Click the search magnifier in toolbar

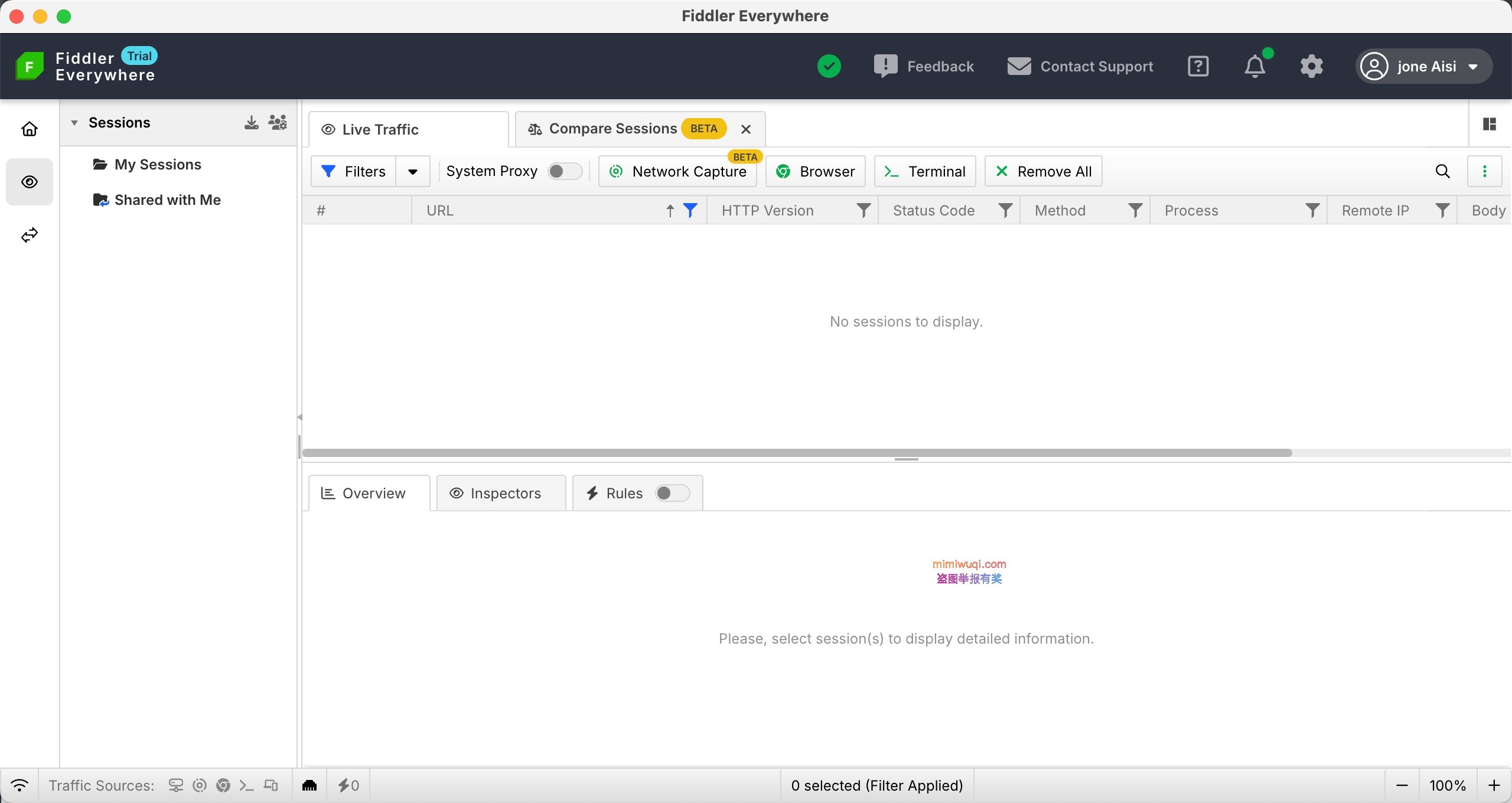click(1443, 171)
